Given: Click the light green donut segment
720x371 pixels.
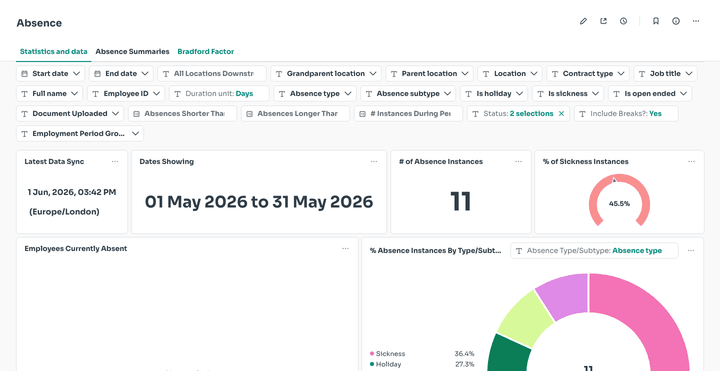Looking at the screenshot, I should (526, 319).
